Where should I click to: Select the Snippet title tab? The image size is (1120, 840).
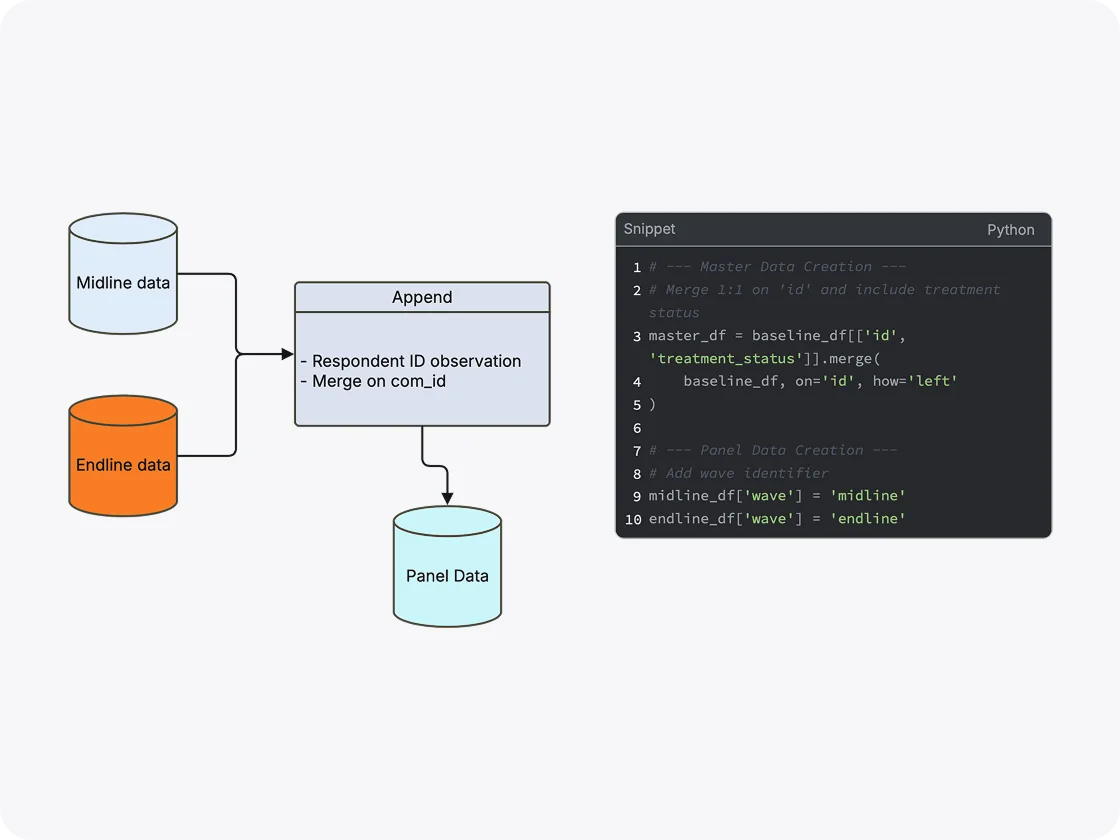tap(649, 229)
